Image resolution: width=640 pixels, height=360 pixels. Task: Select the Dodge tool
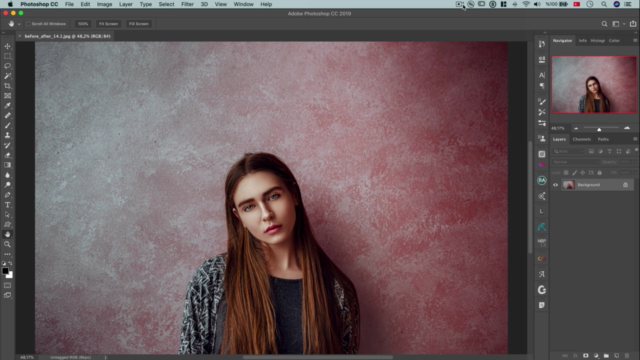(x=7, y=185)
